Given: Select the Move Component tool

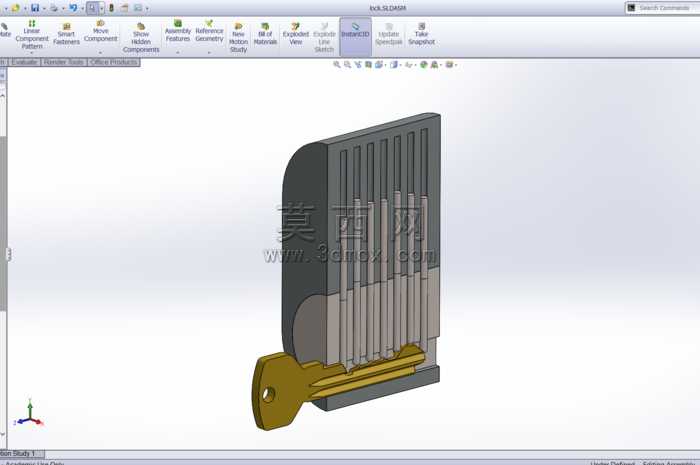Looking at the screenshot, I should pyautogui.click(x=100, y=31).
